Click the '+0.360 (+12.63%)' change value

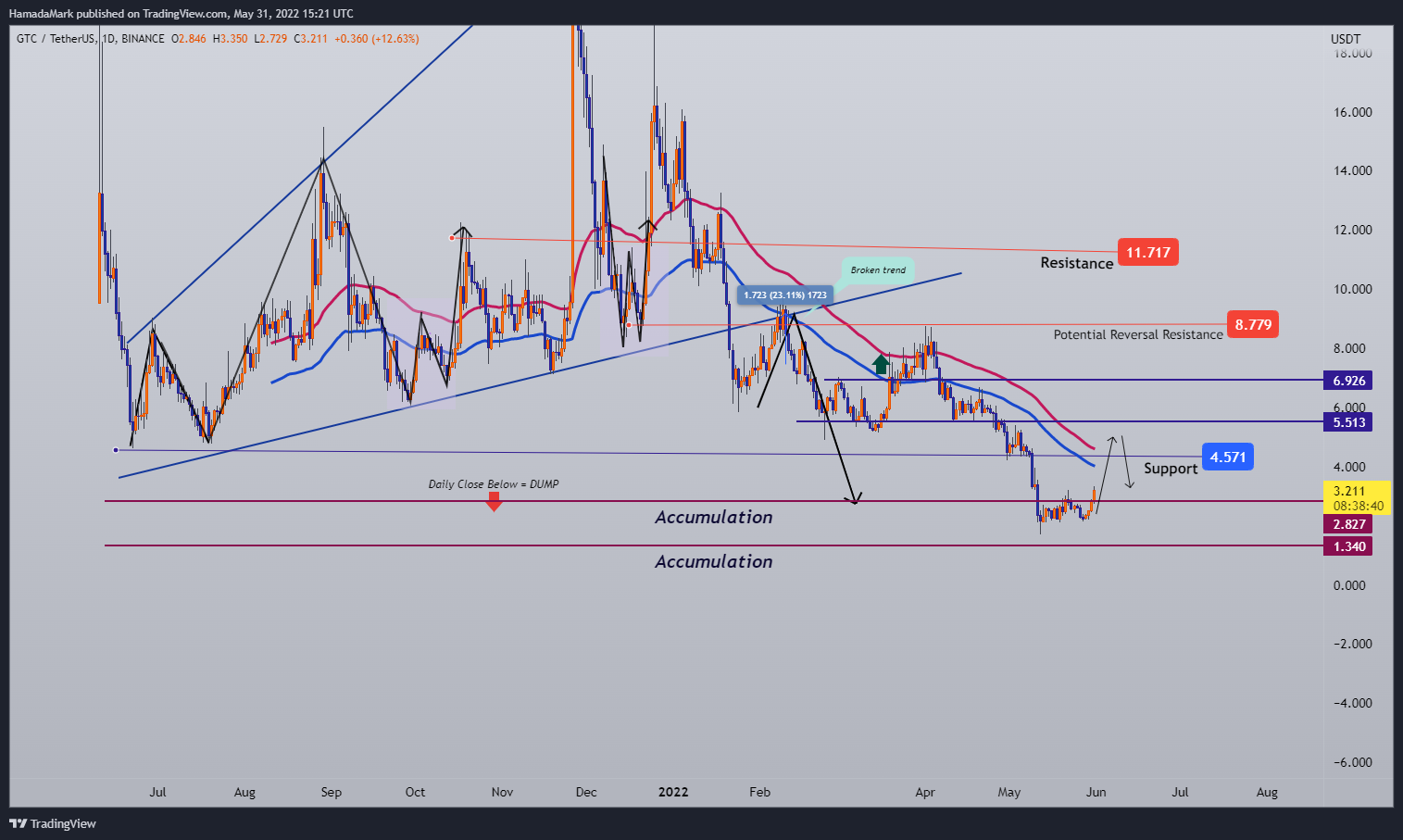[377, 39]
